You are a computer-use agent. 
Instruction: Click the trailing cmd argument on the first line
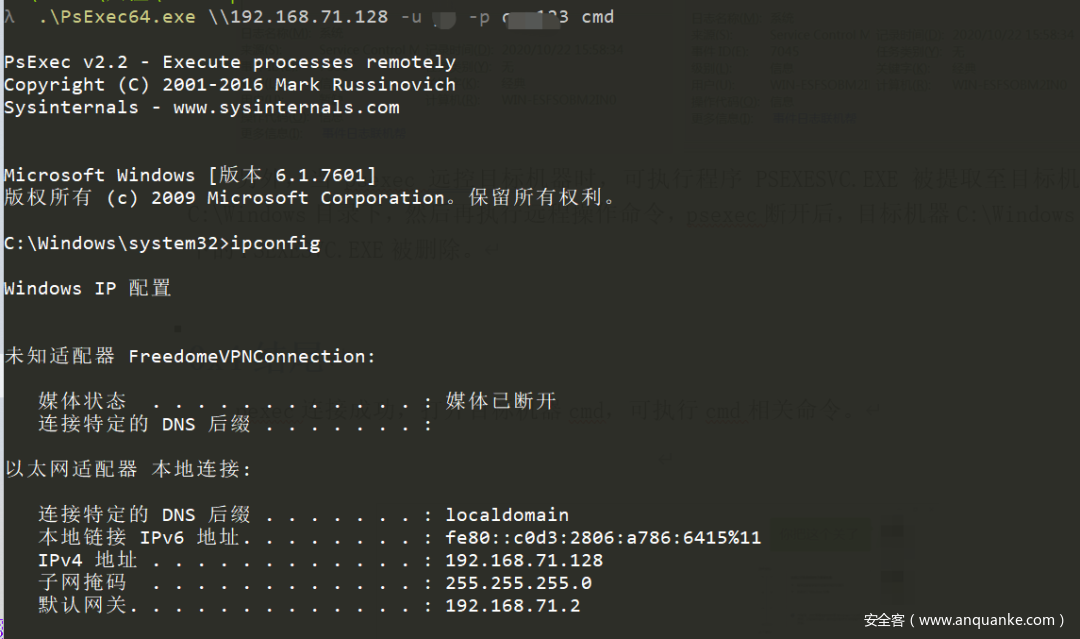(x=597, y=17)
